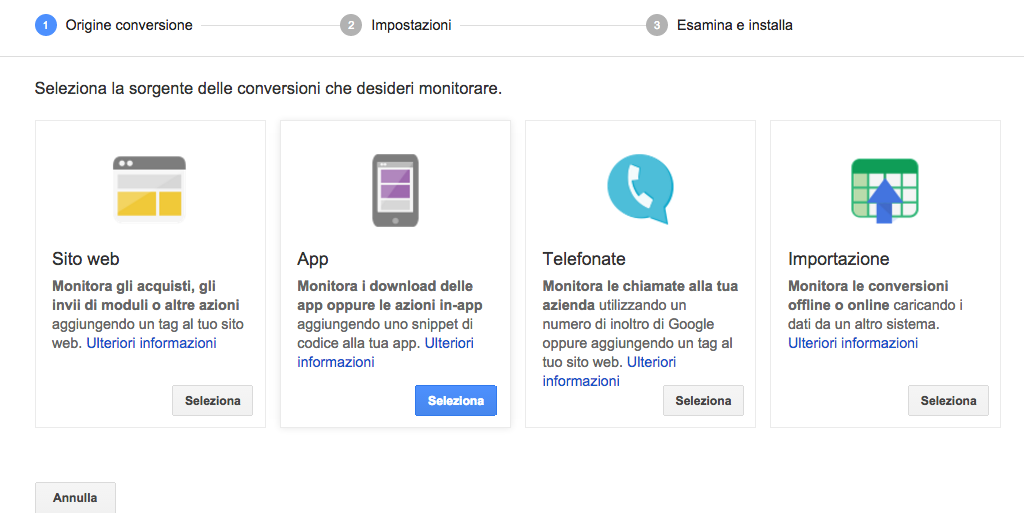Go to the Origine conversione step
1024x532 pixels.
click(x=129, y=25)
